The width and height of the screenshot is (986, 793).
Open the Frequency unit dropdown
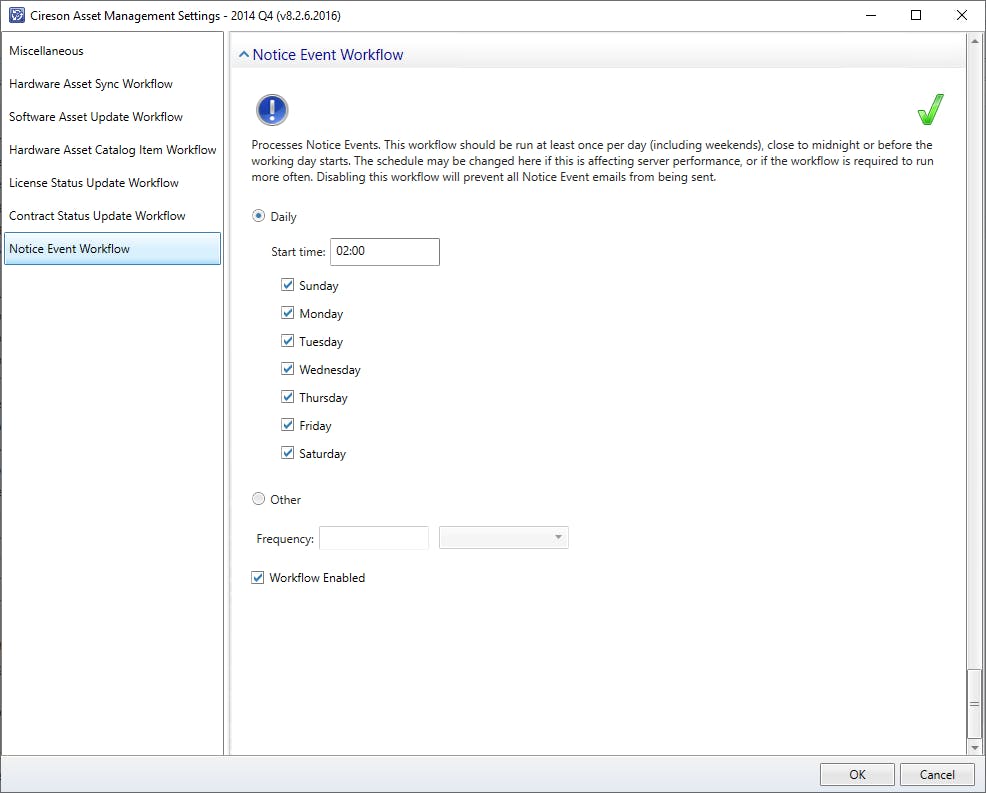(x=504, y=538)
